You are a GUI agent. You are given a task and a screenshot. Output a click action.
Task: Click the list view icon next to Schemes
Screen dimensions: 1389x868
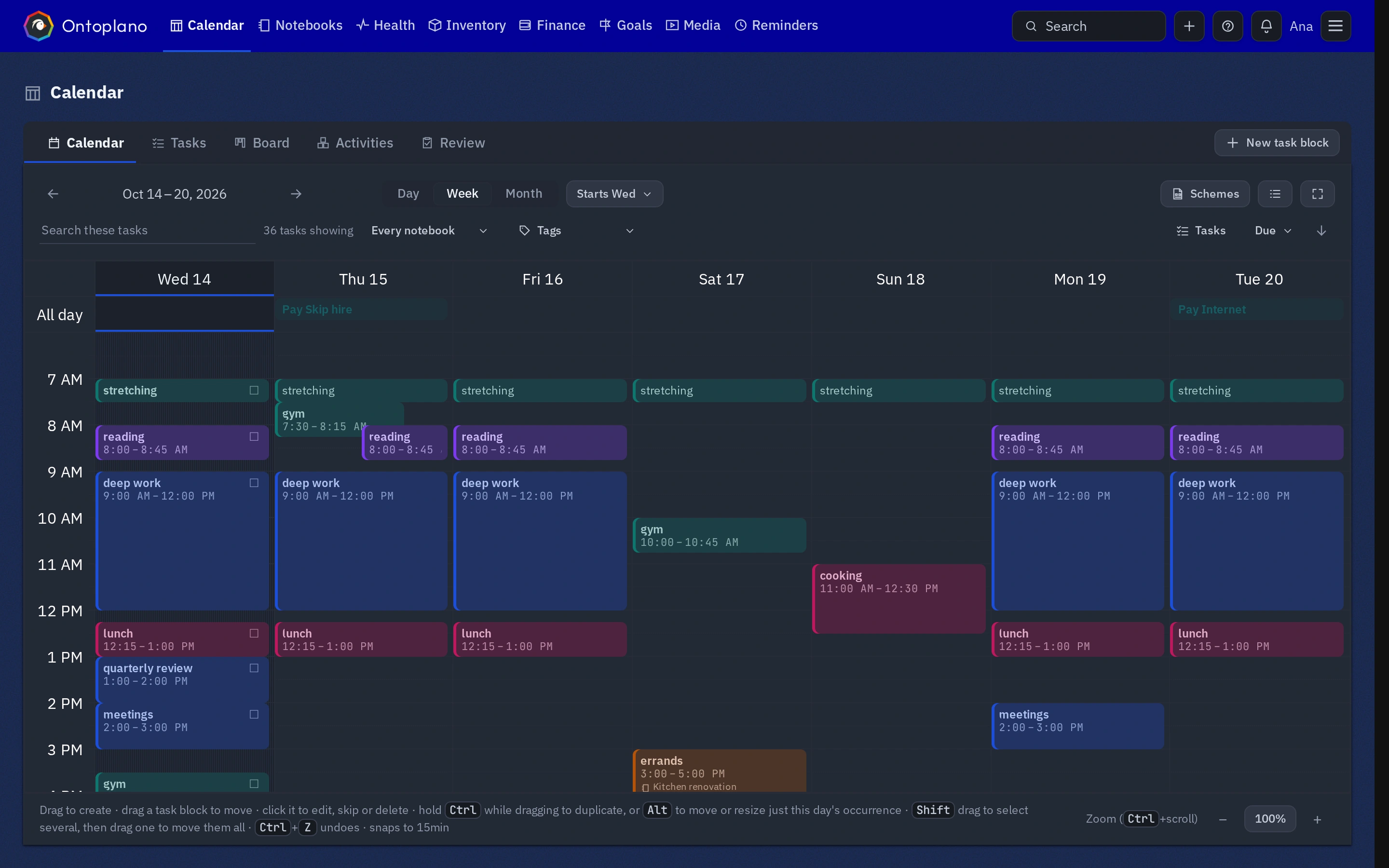tap(1275, 194)
